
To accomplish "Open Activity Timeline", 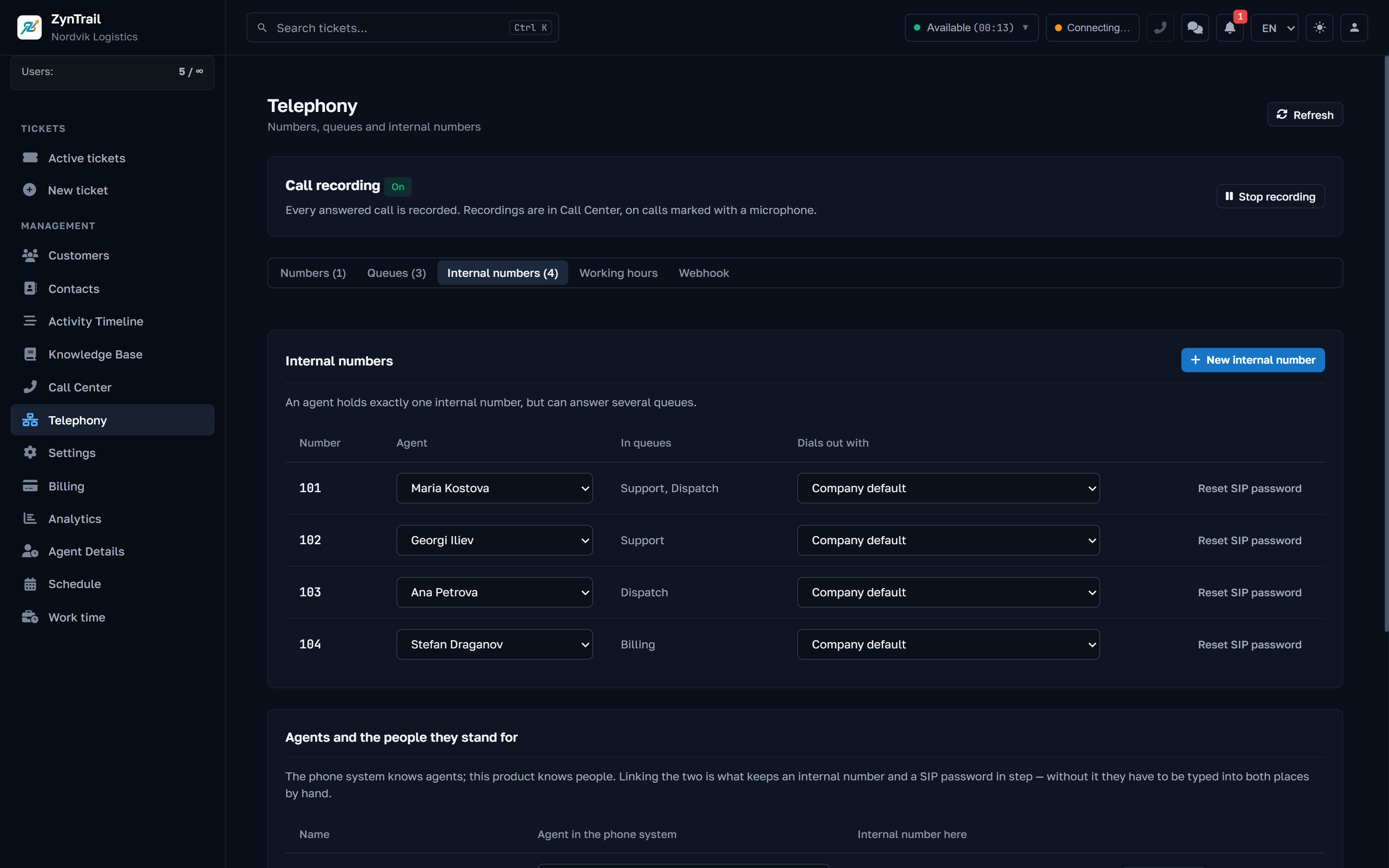I will (112, 322).
